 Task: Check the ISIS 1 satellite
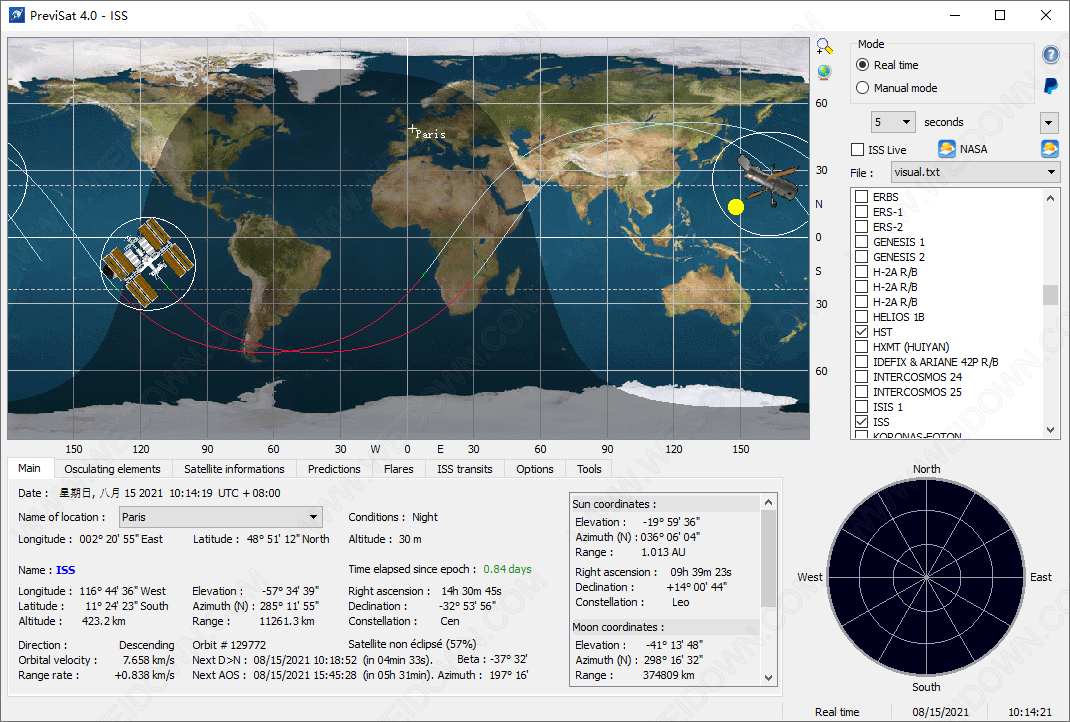(x=862, y=407)
